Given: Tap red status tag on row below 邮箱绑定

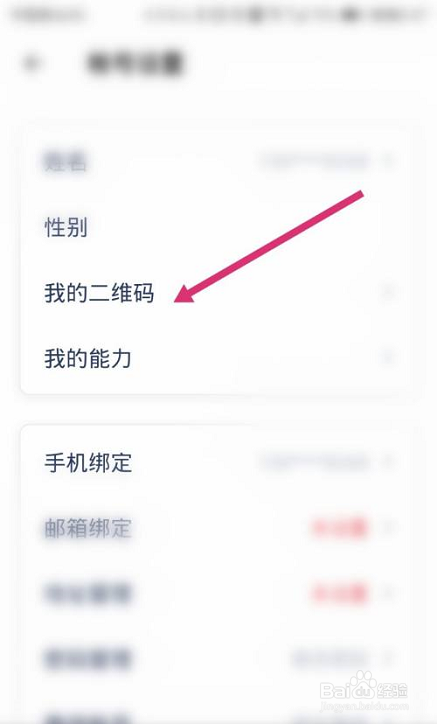Looking at the screenshot, I should click(x=340, y=593).
